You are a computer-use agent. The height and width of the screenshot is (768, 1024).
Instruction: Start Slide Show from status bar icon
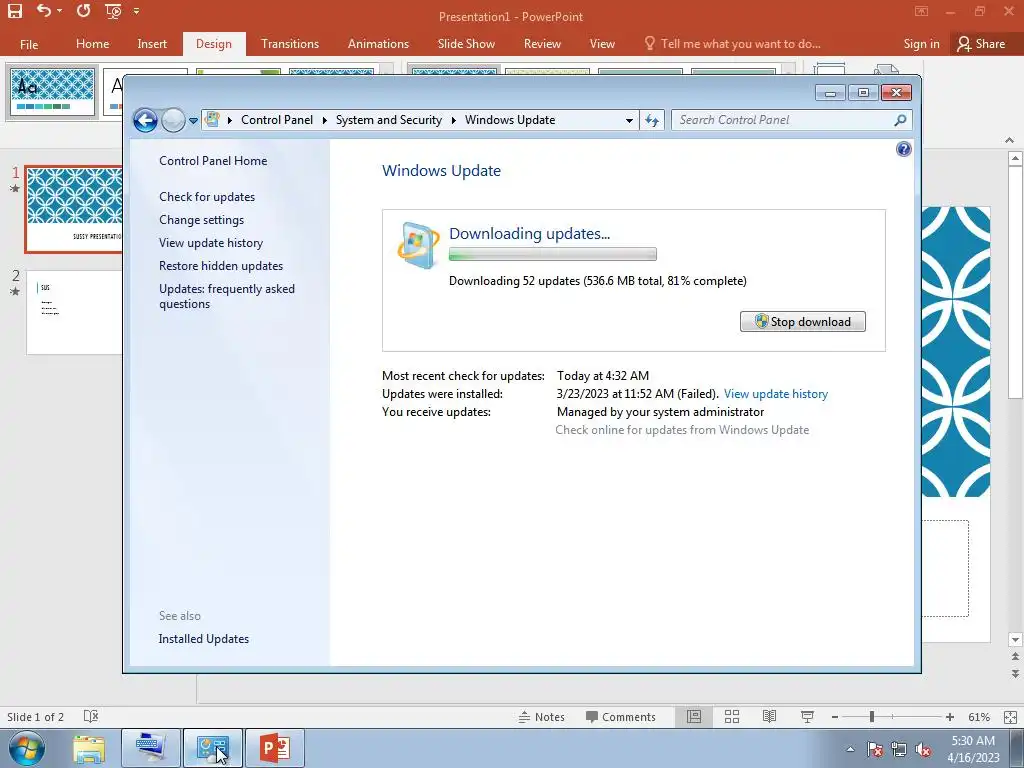pos(807,717)
